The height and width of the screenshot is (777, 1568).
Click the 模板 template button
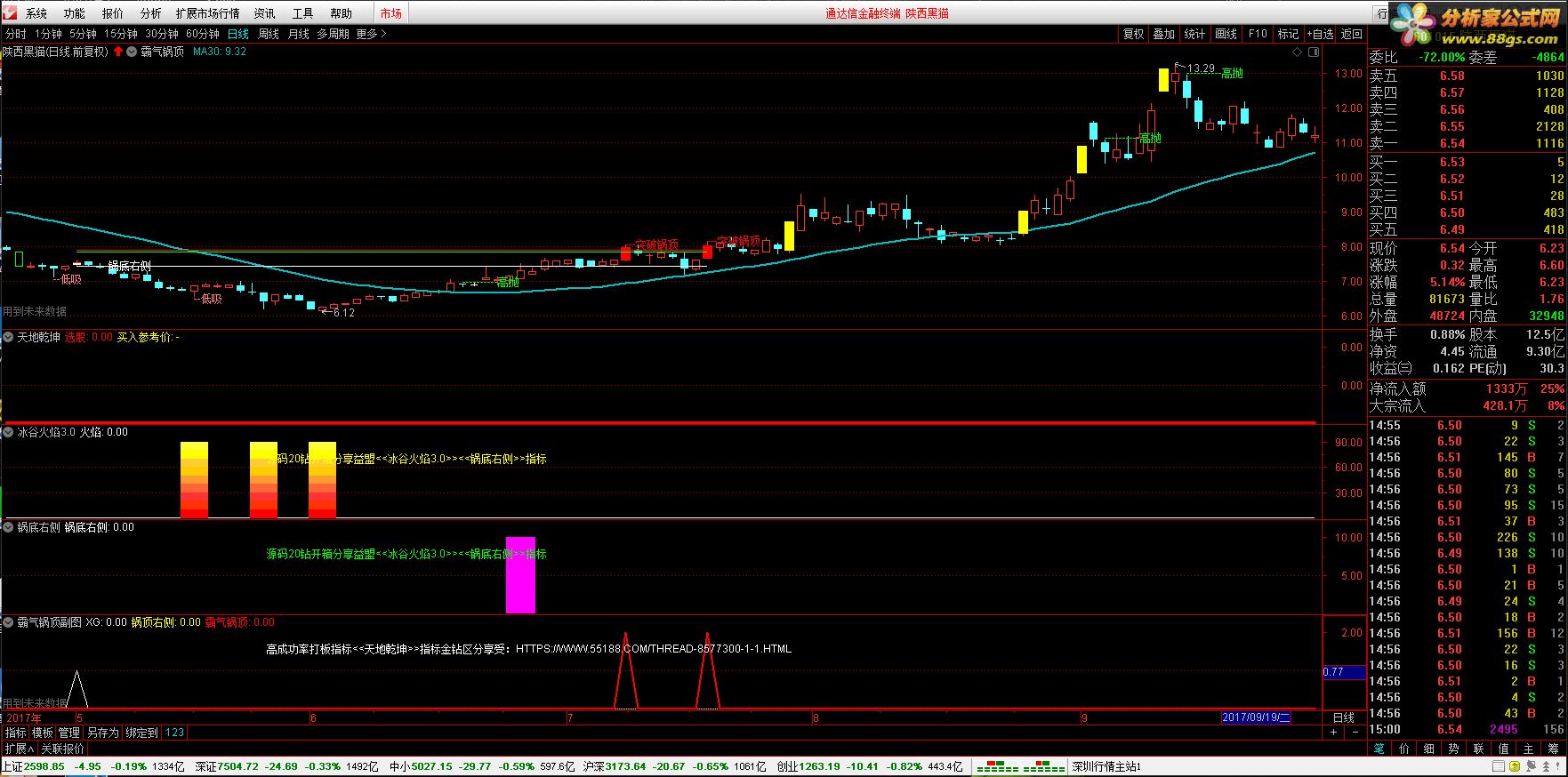(x=43, y=733)
